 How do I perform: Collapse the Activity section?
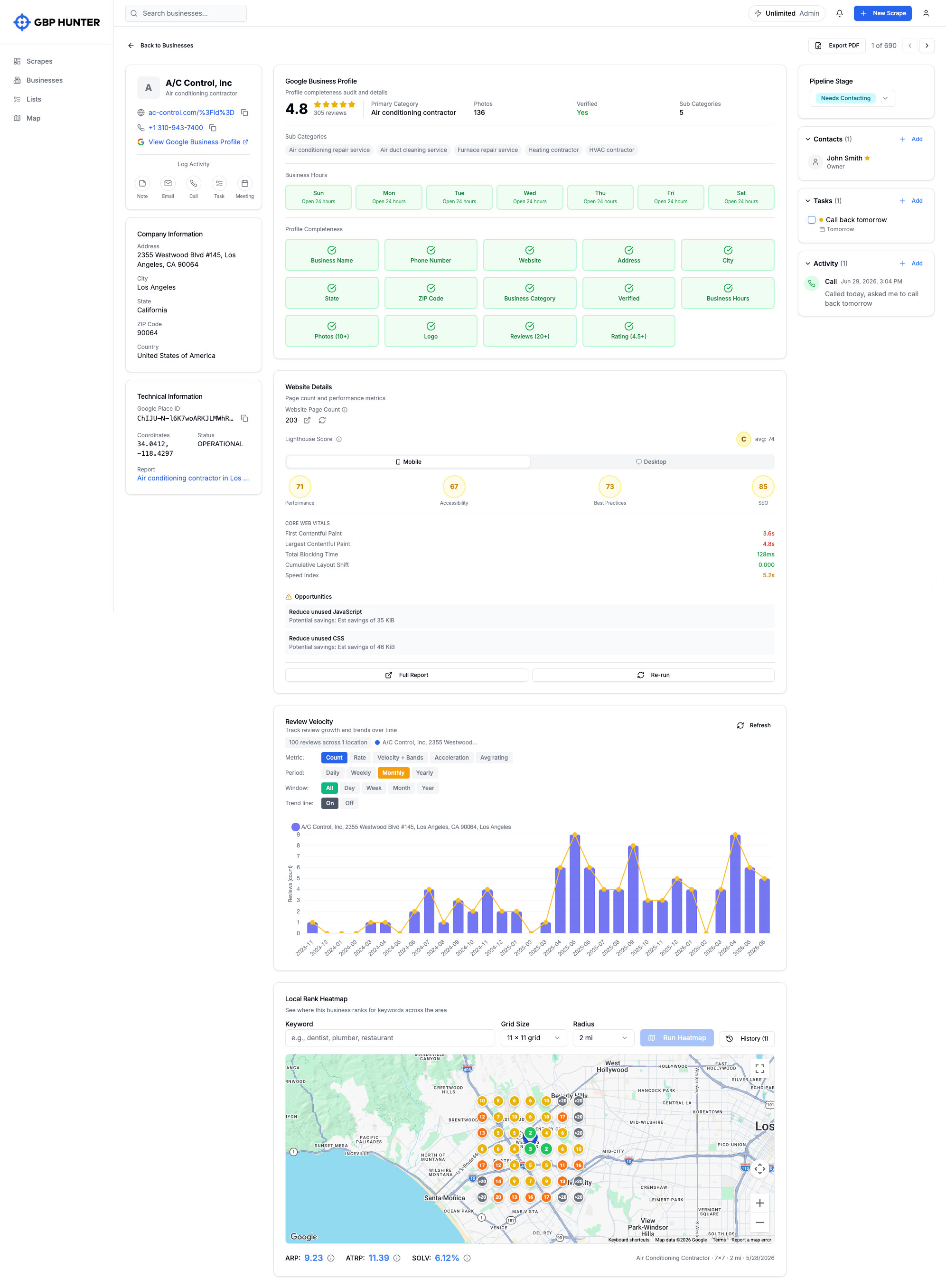[807, 263]
